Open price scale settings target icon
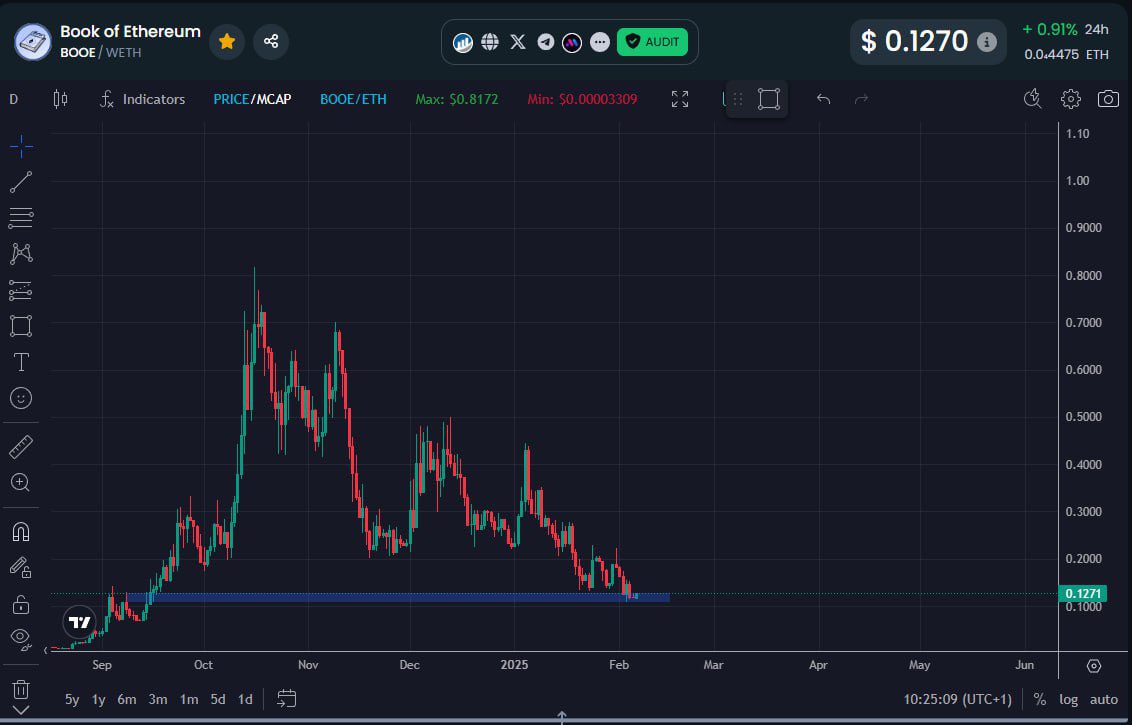The height and width of the screenshot is (725, 1132). 1094,666
